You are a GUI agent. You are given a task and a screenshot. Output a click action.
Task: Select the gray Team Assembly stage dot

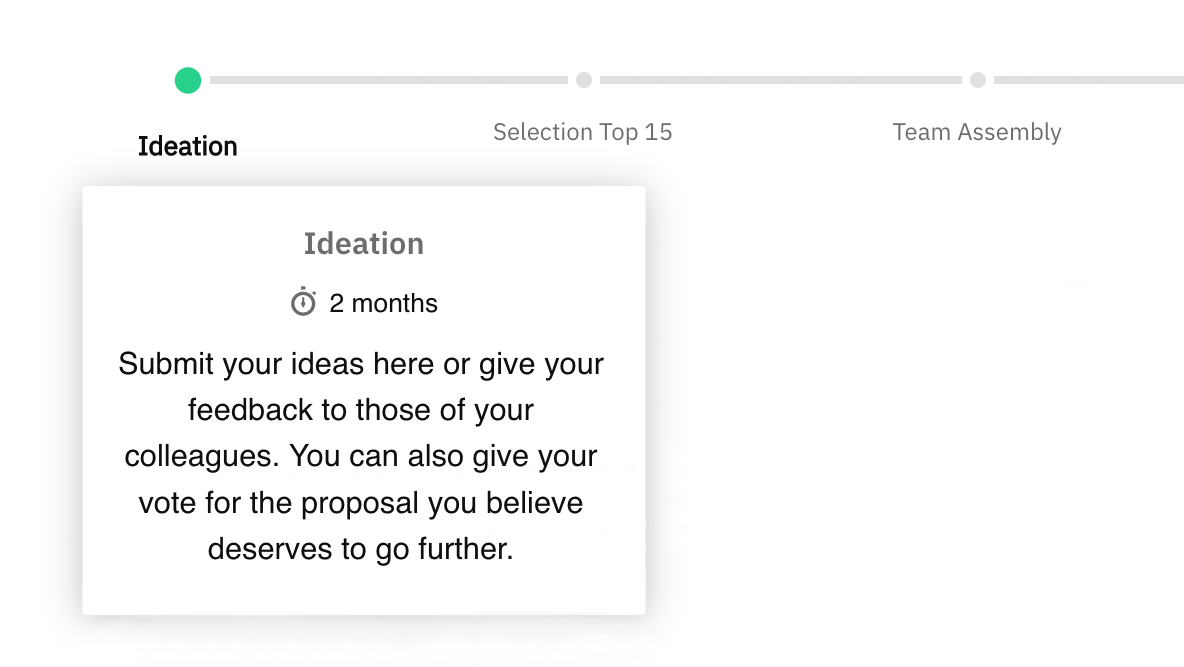click(978, 80)
